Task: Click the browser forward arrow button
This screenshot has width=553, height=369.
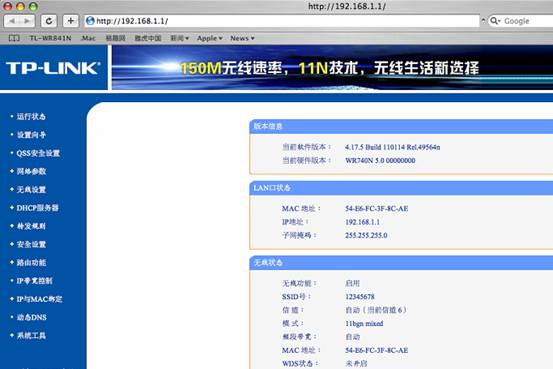Action: [x=27, y=21]
